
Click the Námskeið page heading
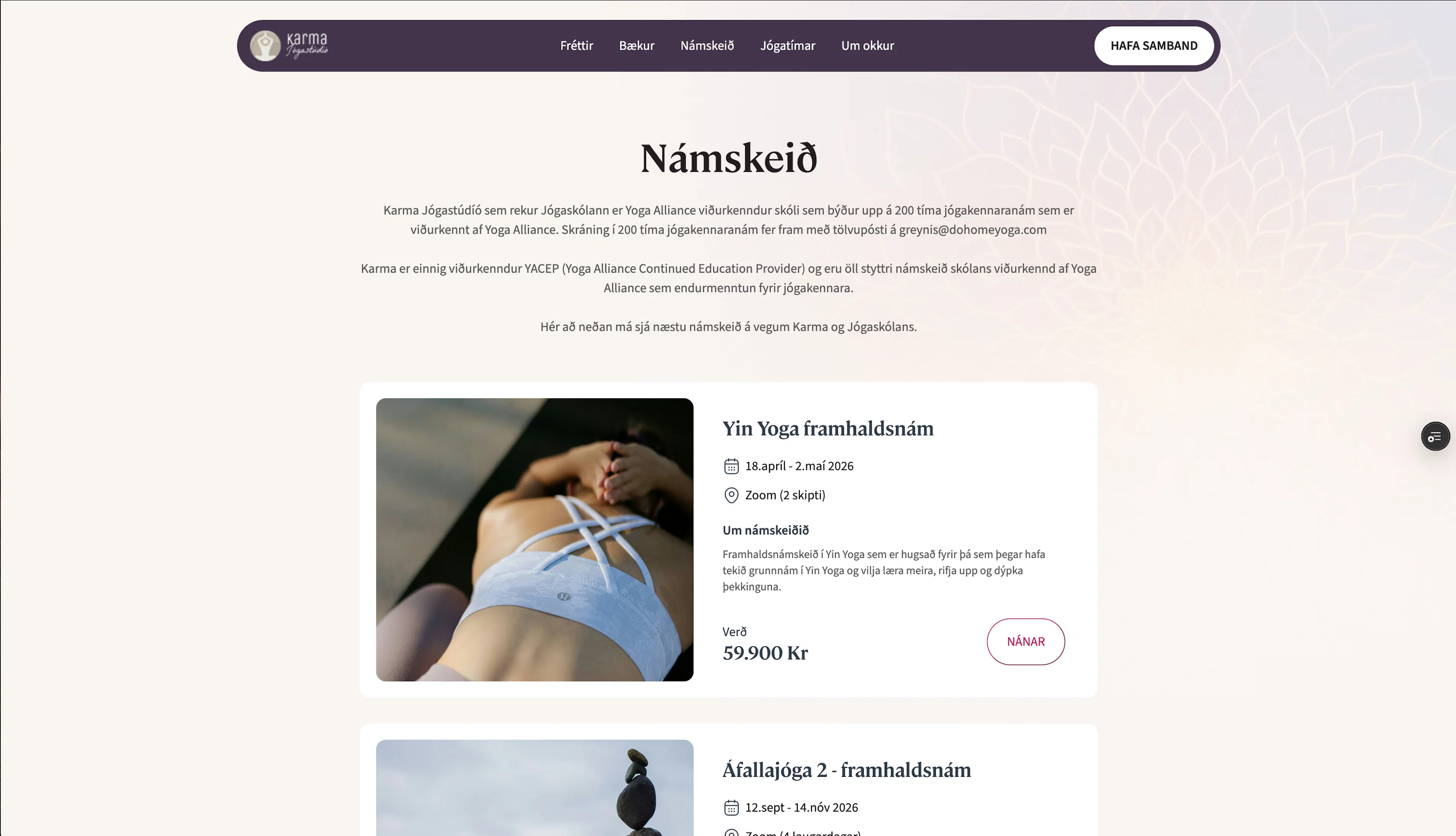tap(728, 159)
